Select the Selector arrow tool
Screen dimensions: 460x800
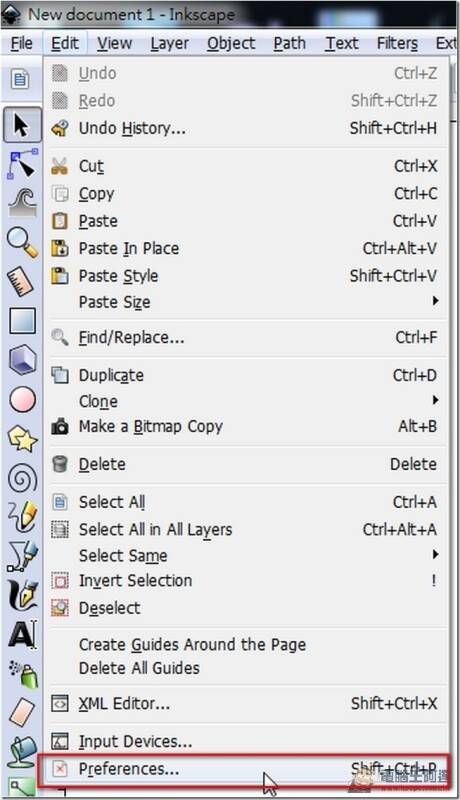(x=21, y=124)
